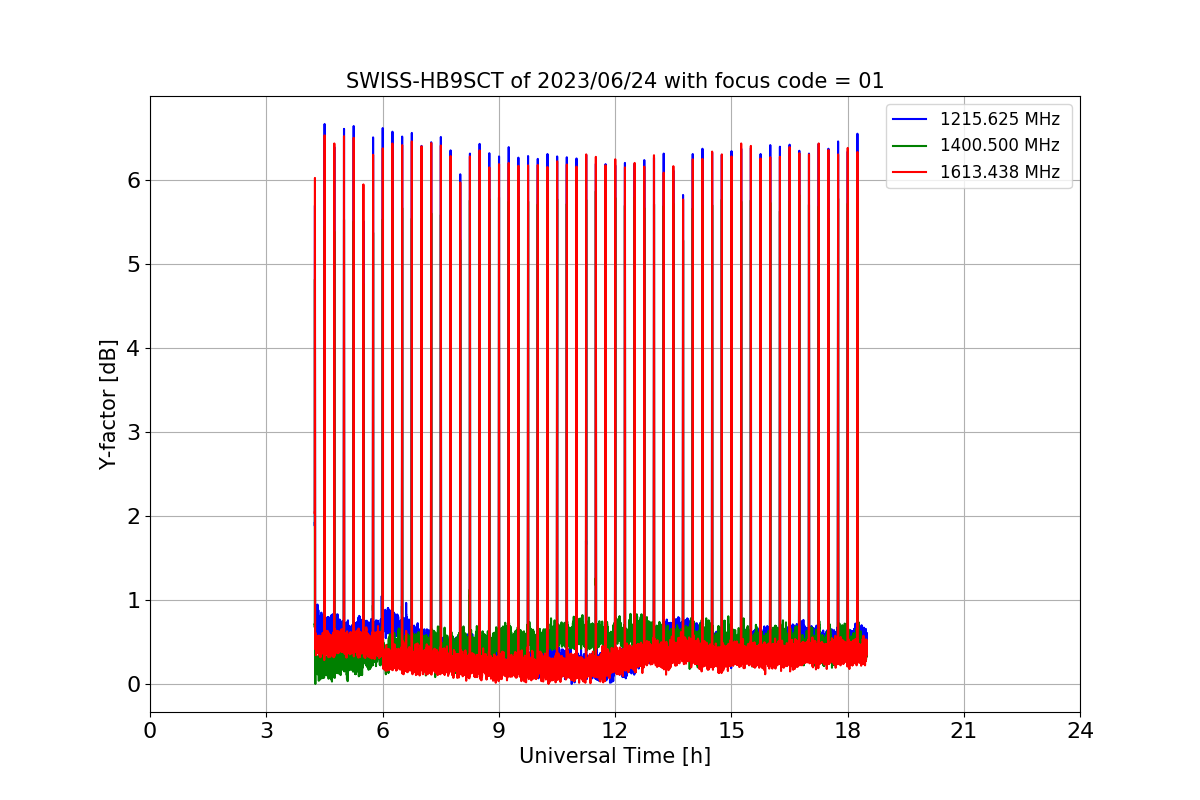Click x-axis tick label 18

tap(847, 731)
